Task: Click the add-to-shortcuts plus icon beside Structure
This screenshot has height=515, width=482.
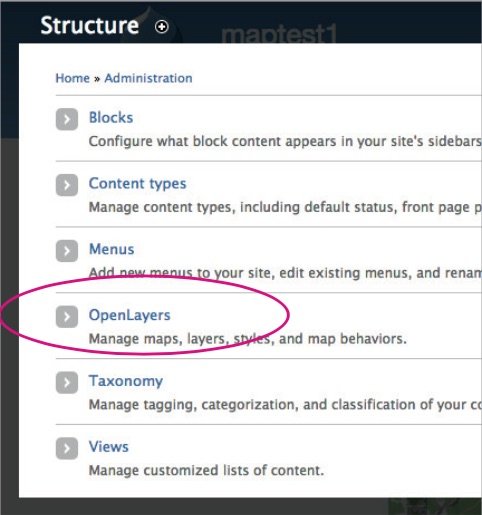Action: pos(162,27)
